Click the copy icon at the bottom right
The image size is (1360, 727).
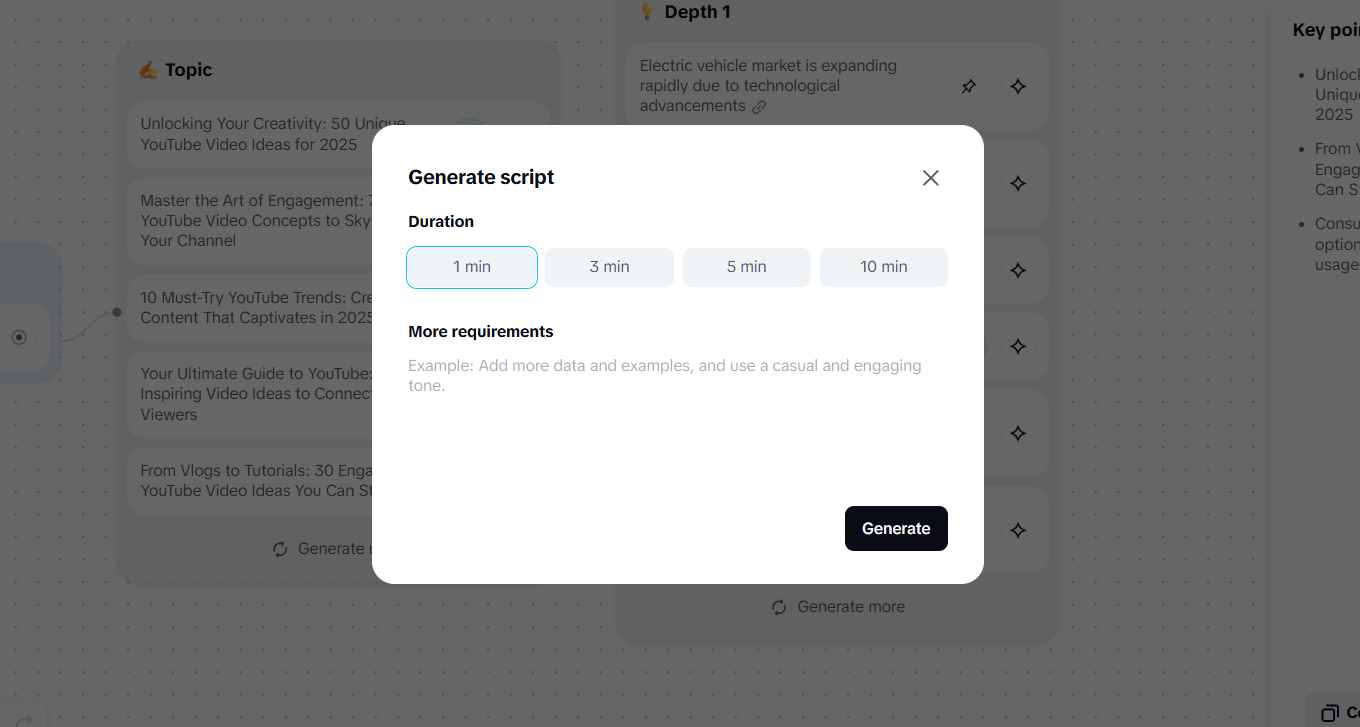[x=1329, y=713]
